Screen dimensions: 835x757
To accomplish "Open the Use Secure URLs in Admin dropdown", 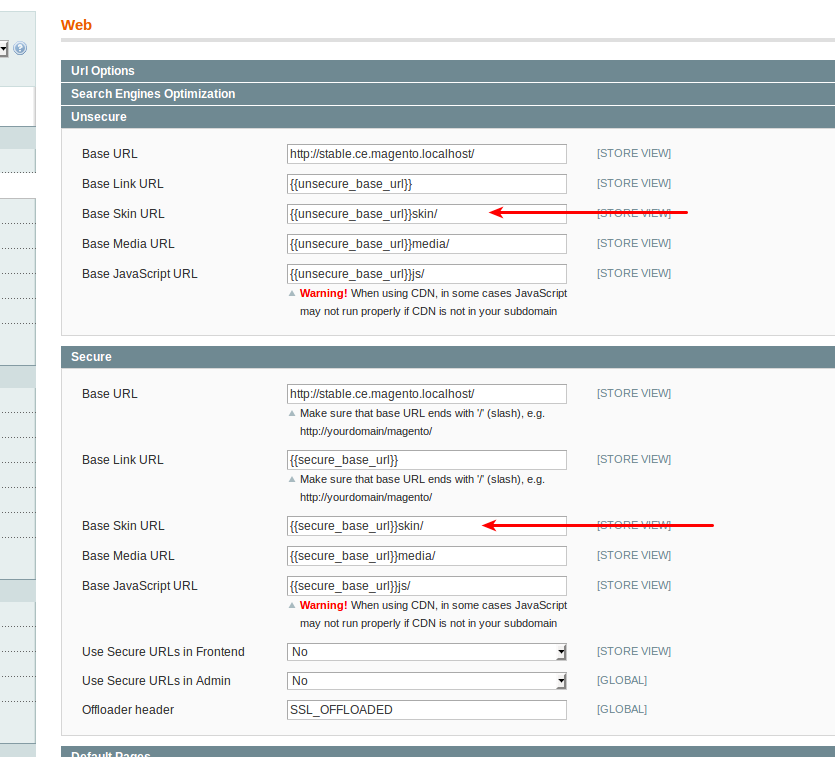I will tap(426, 681).
